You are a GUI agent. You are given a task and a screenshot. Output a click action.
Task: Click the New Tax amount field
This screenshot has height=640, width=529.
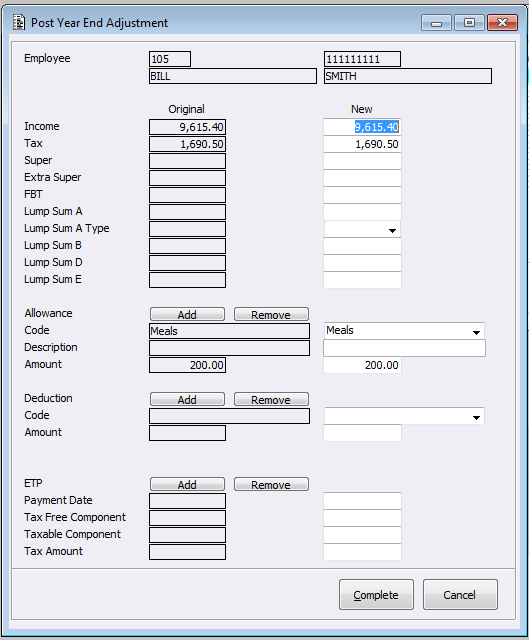pyautogui.click(x=362, y=144)
